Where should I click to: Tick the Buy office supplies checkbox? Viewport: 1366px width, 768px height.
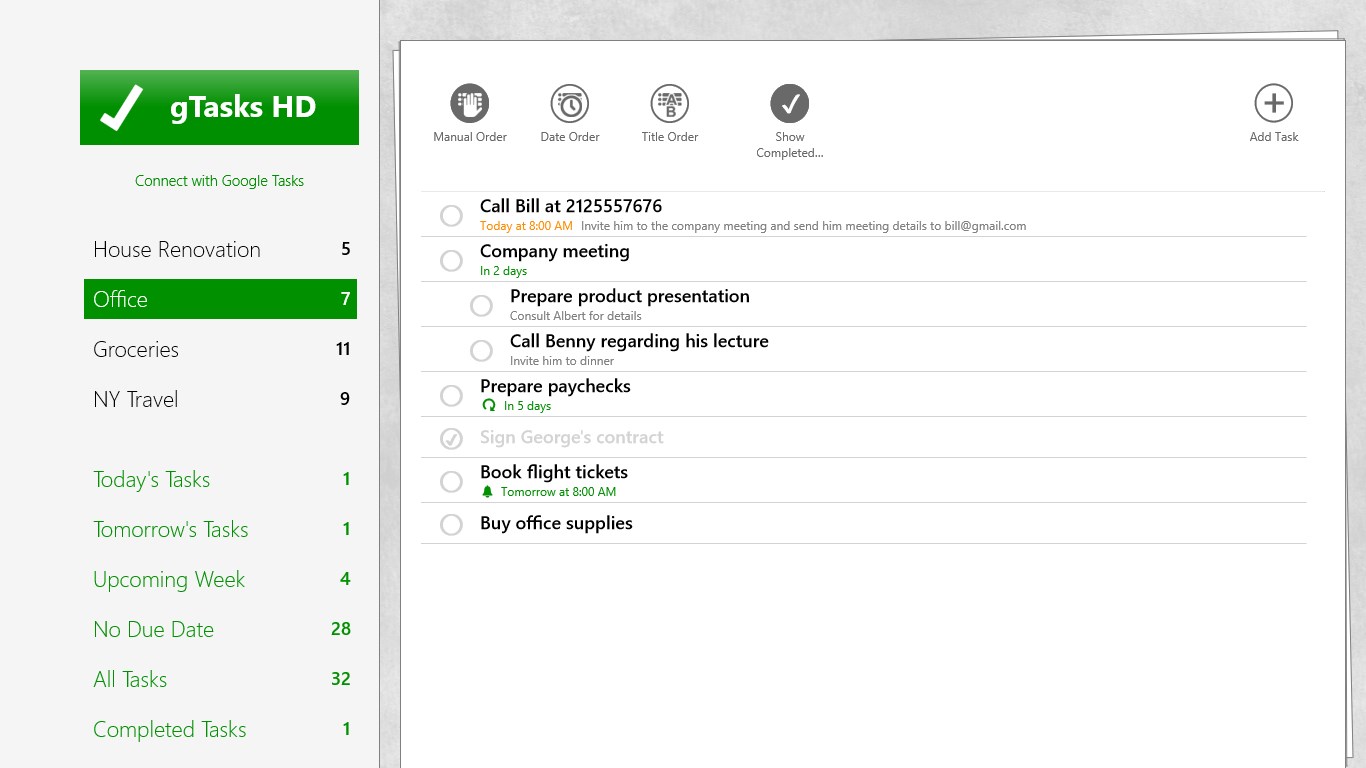(451, 524)
